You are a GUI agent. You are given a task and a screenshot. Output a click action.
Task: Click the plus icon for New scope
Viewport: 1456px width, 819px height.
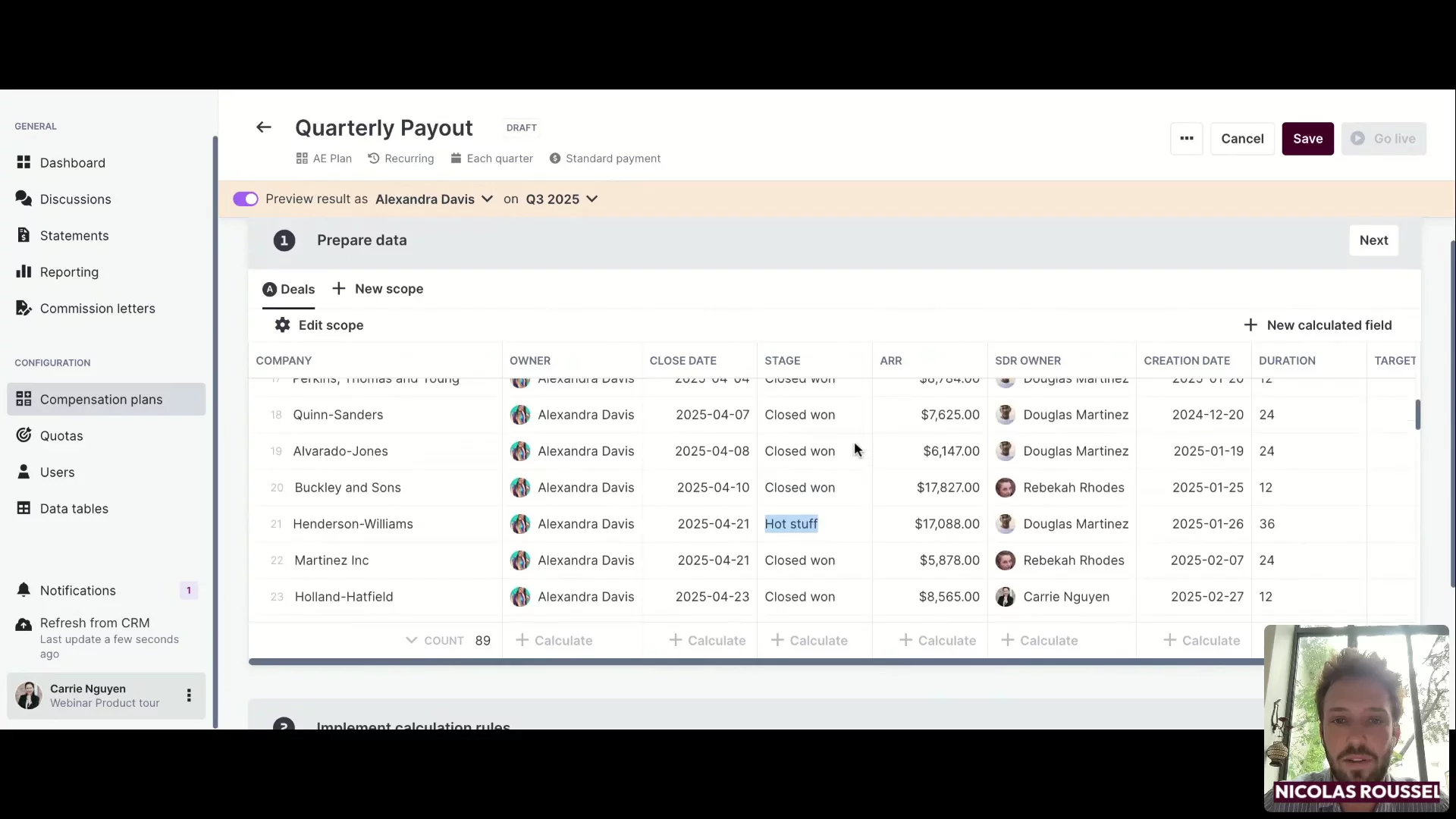(x=339, y=289)
